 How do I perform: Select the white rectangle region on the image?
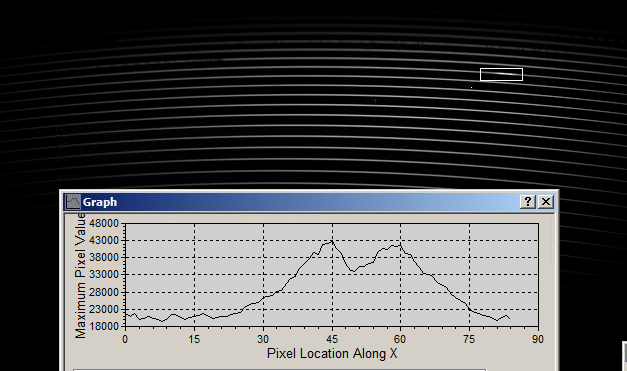(x=501, y=74)
